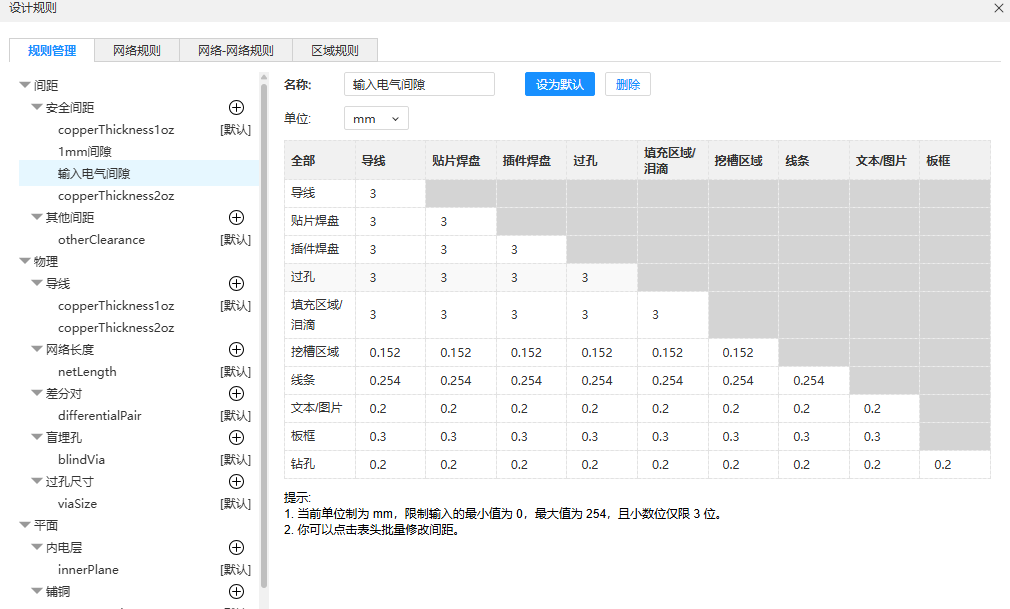Select copperThickness2oz under 安全间距

pyautogui.click(x=116, y=195)
